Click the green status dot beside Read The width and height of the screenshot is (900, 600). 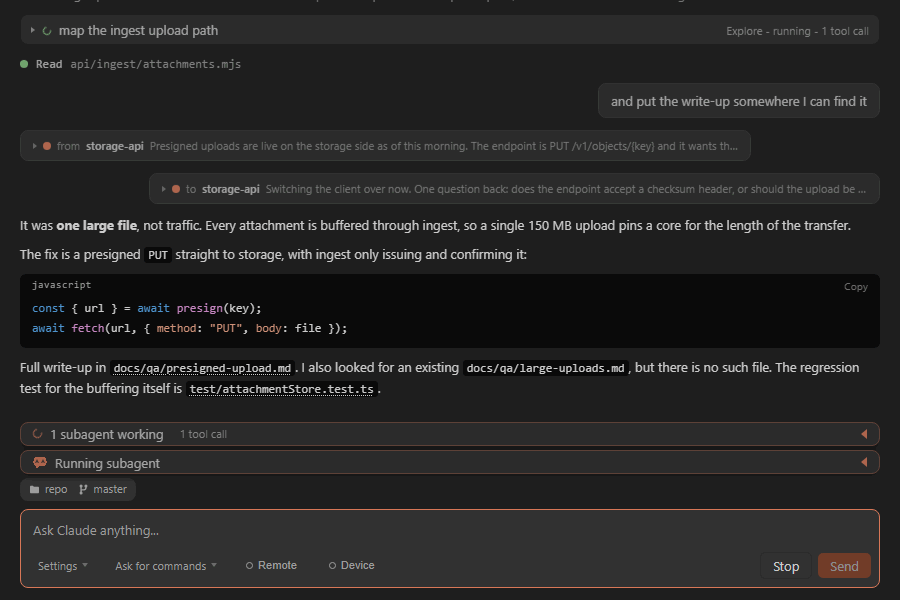[x=24, y=64]
